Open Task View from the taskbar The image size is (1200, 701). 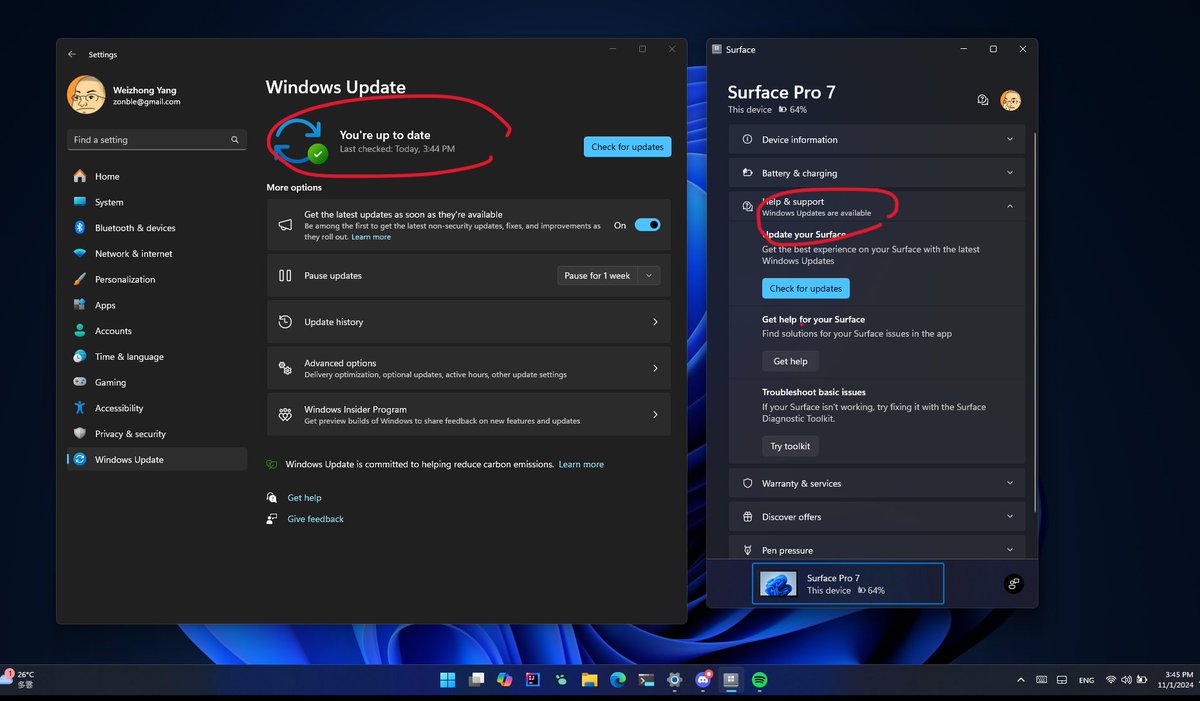point(477,680)
